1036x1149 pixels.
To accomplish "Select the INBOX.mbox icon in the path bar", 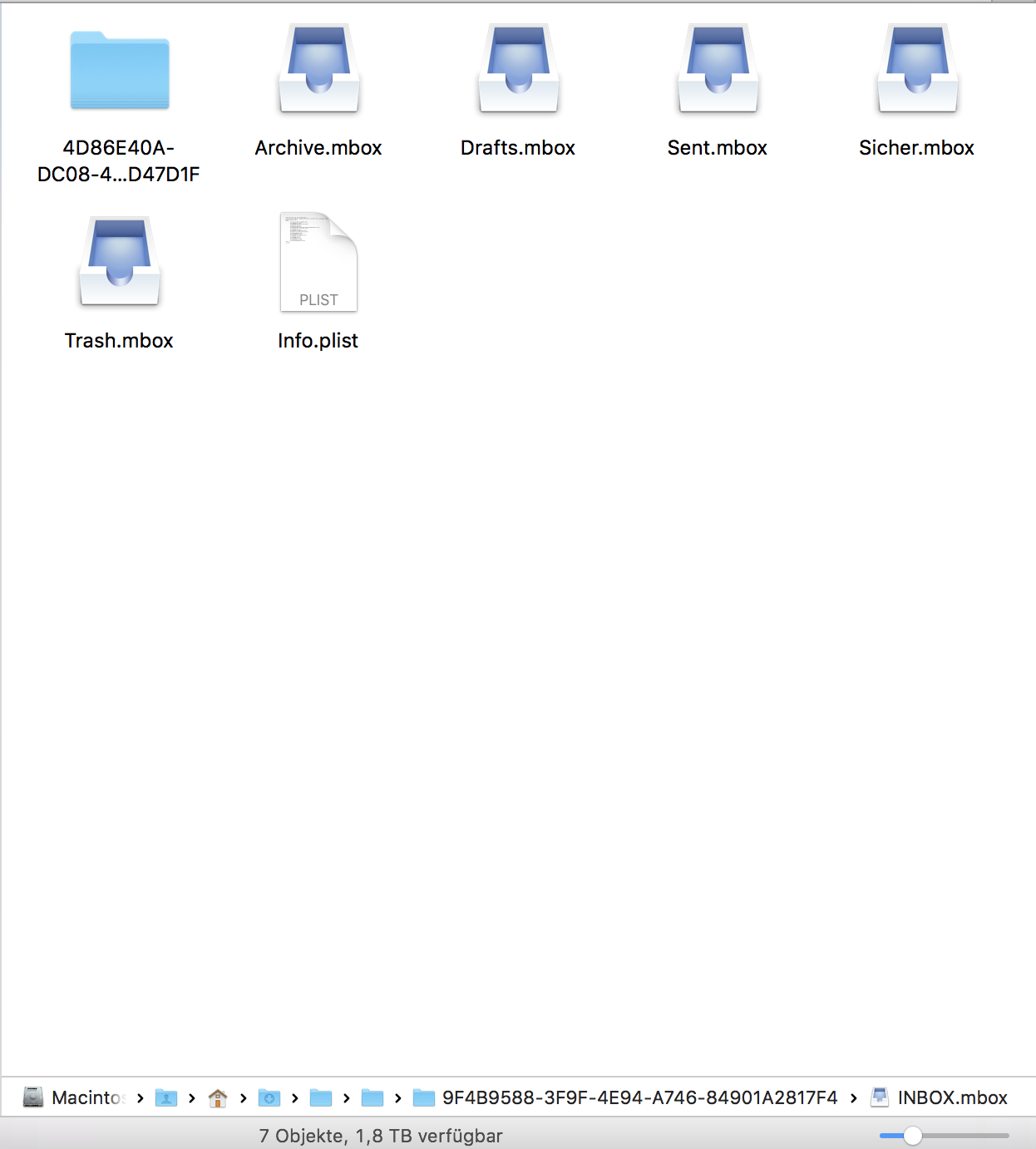I will [881, 1097].
